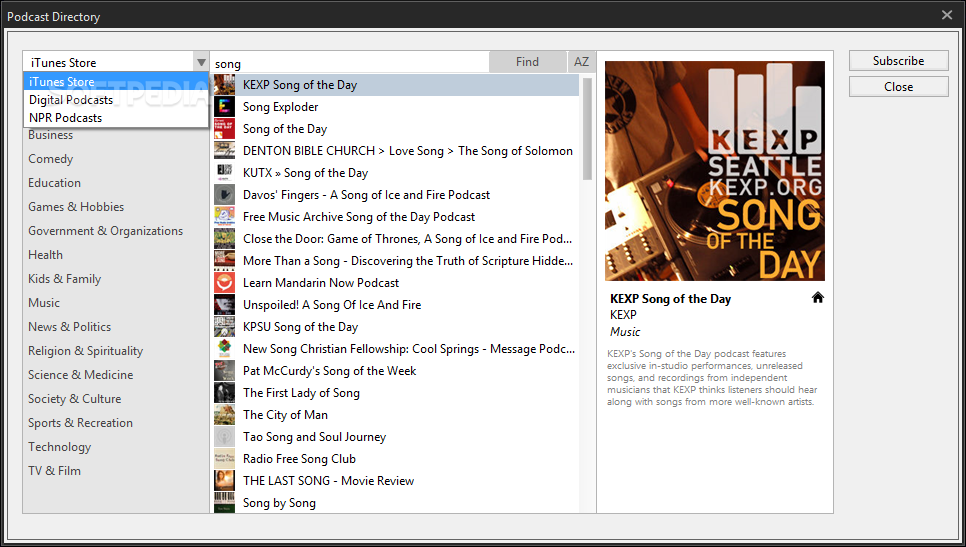966x547 pixels.
Task: Select 'KUTX » Song of the Day' result
Action: tap(305, 172)
